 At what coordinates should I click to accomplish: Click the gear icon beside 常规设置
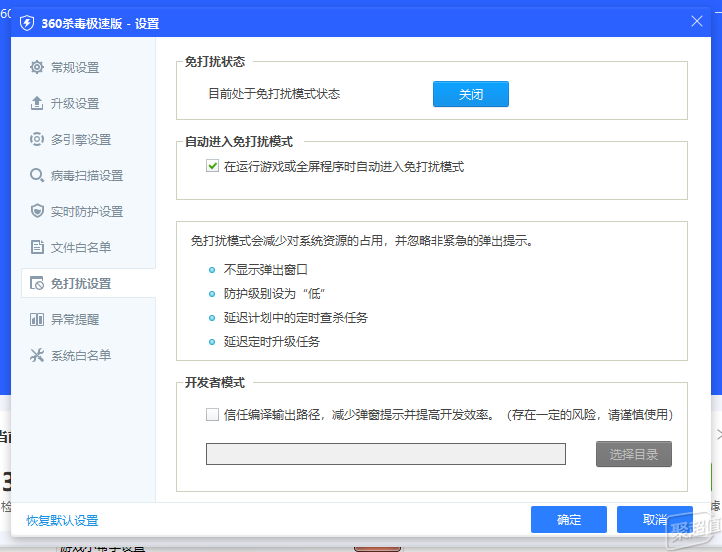point(37,67)
